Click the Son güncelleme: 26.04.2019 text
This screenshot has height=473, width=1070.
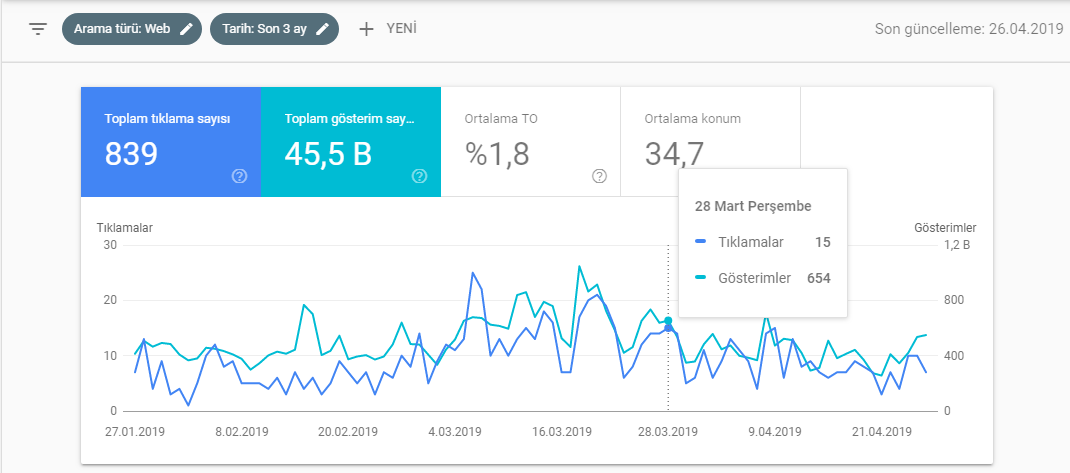coord(969,29)
